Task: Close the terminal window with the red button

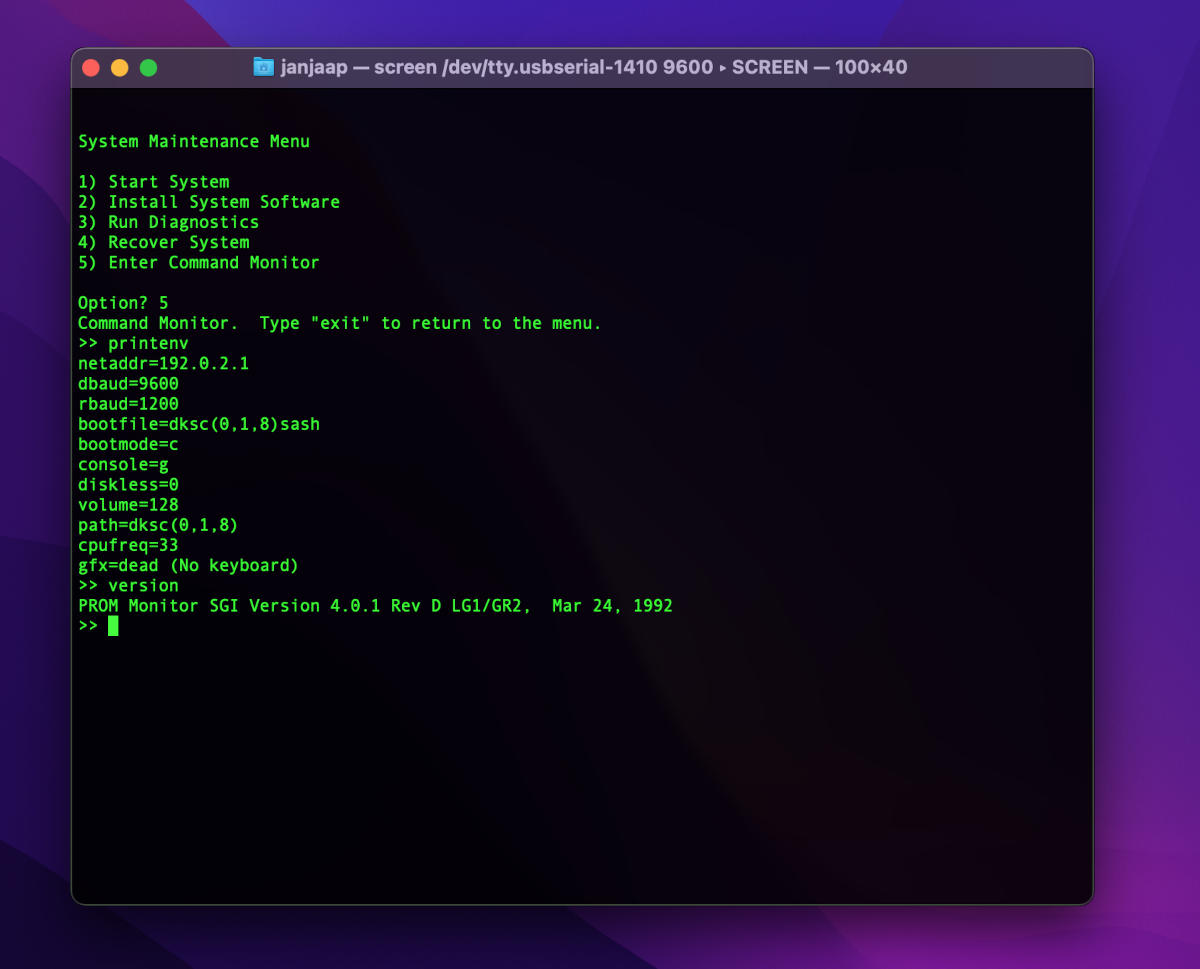Action: [x=91, y=68]
